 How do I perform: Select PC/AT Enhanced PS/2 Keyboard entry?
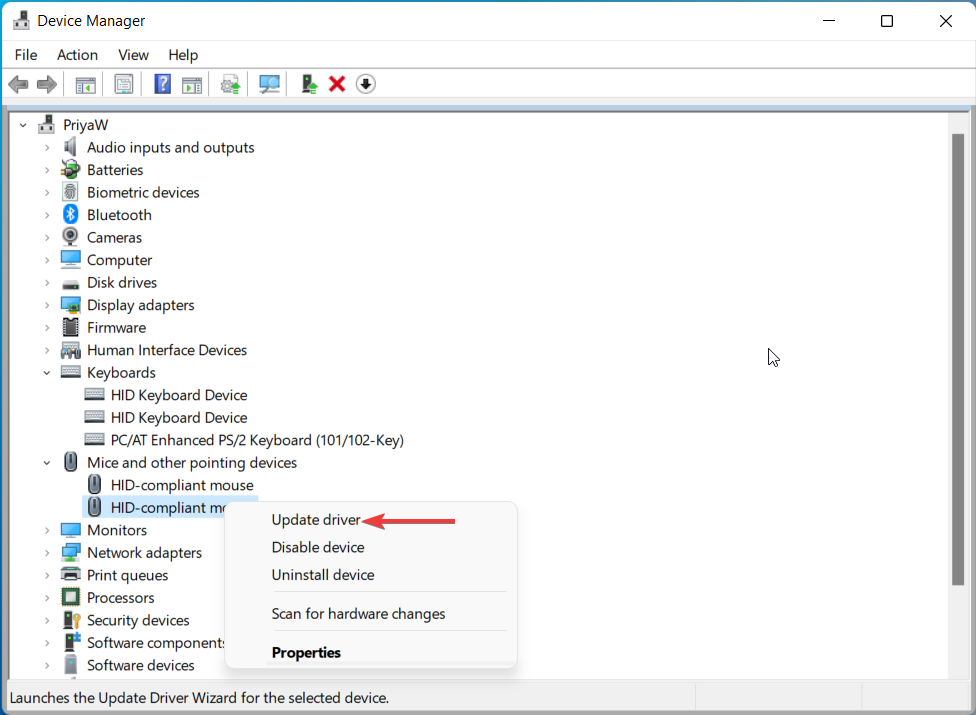[x=257, y=440]
